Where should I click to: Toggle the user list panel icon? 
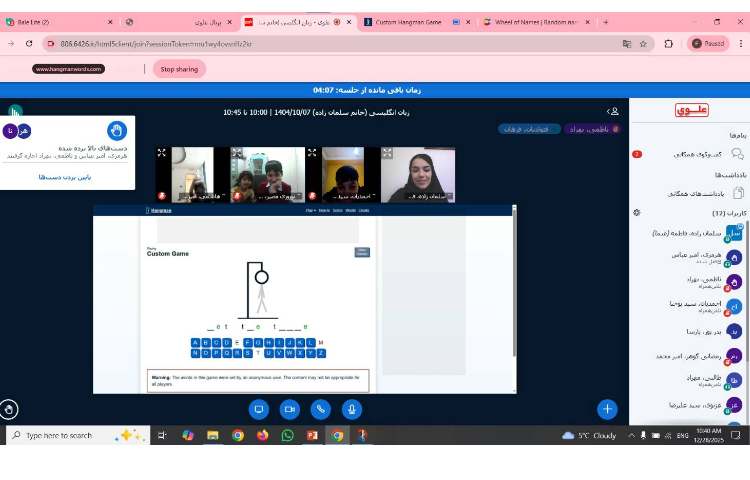[x=614, y=112]
